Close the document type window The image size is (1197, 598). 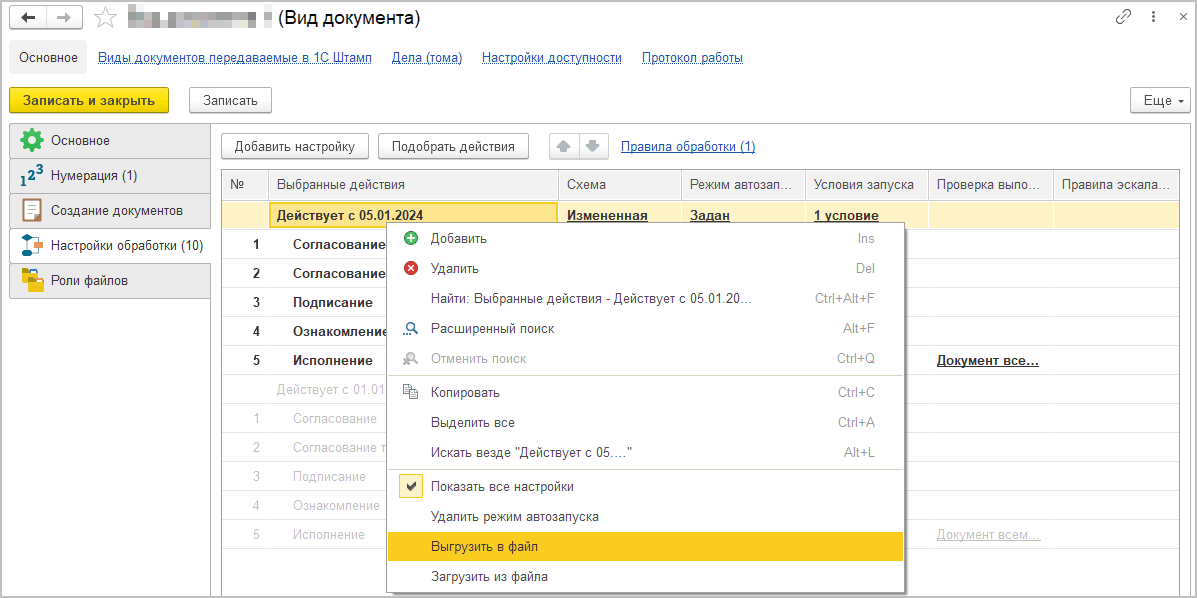coord(1178,18)
